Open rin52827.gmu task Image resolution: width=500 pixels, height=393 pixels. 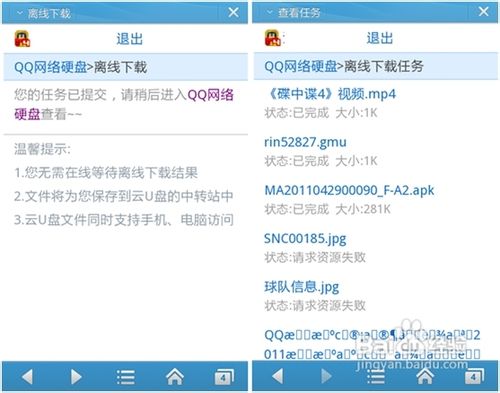tap(305, 142)
